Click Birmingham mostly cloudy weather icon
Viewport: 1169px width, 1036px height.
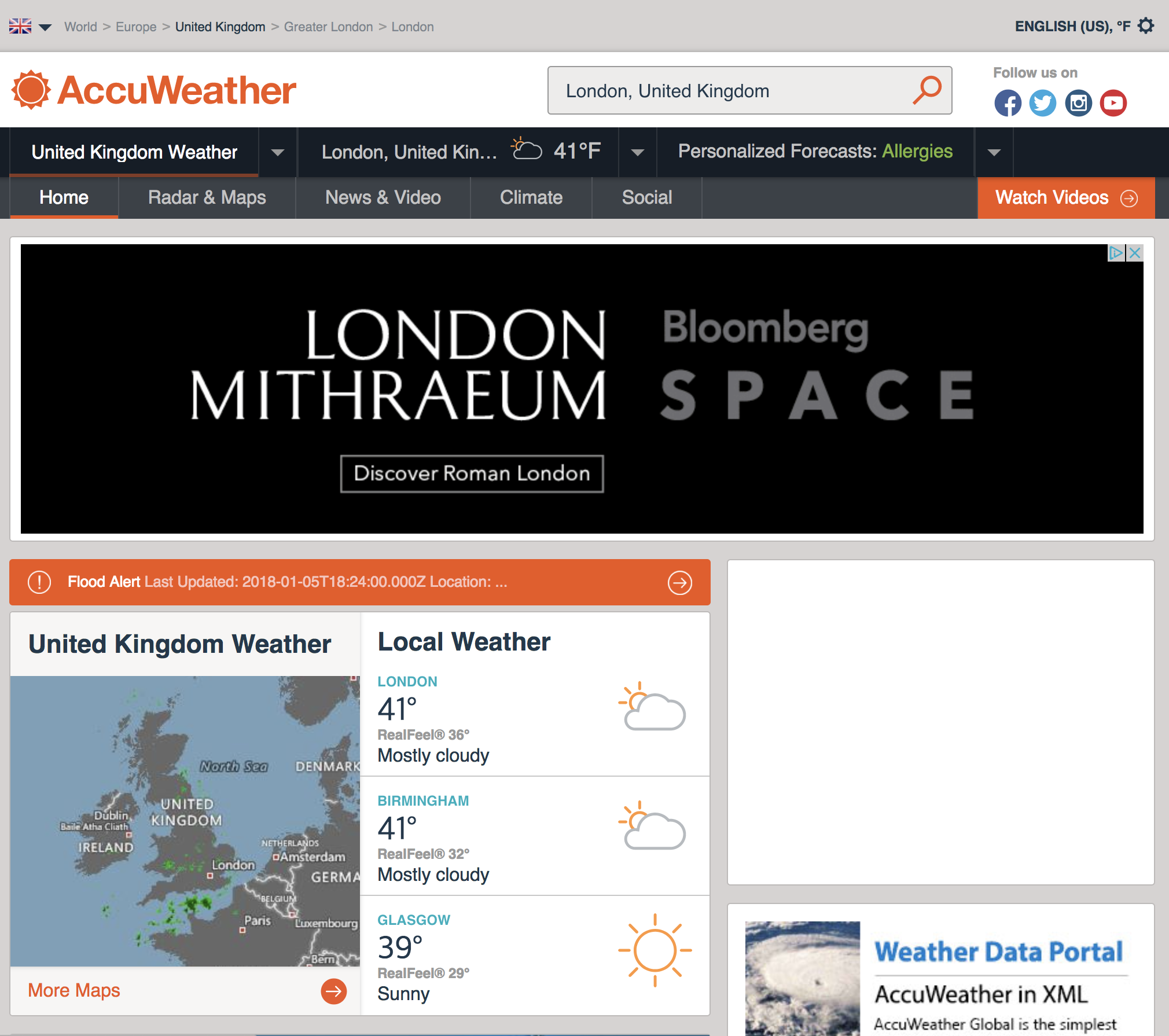coord(652,825)
